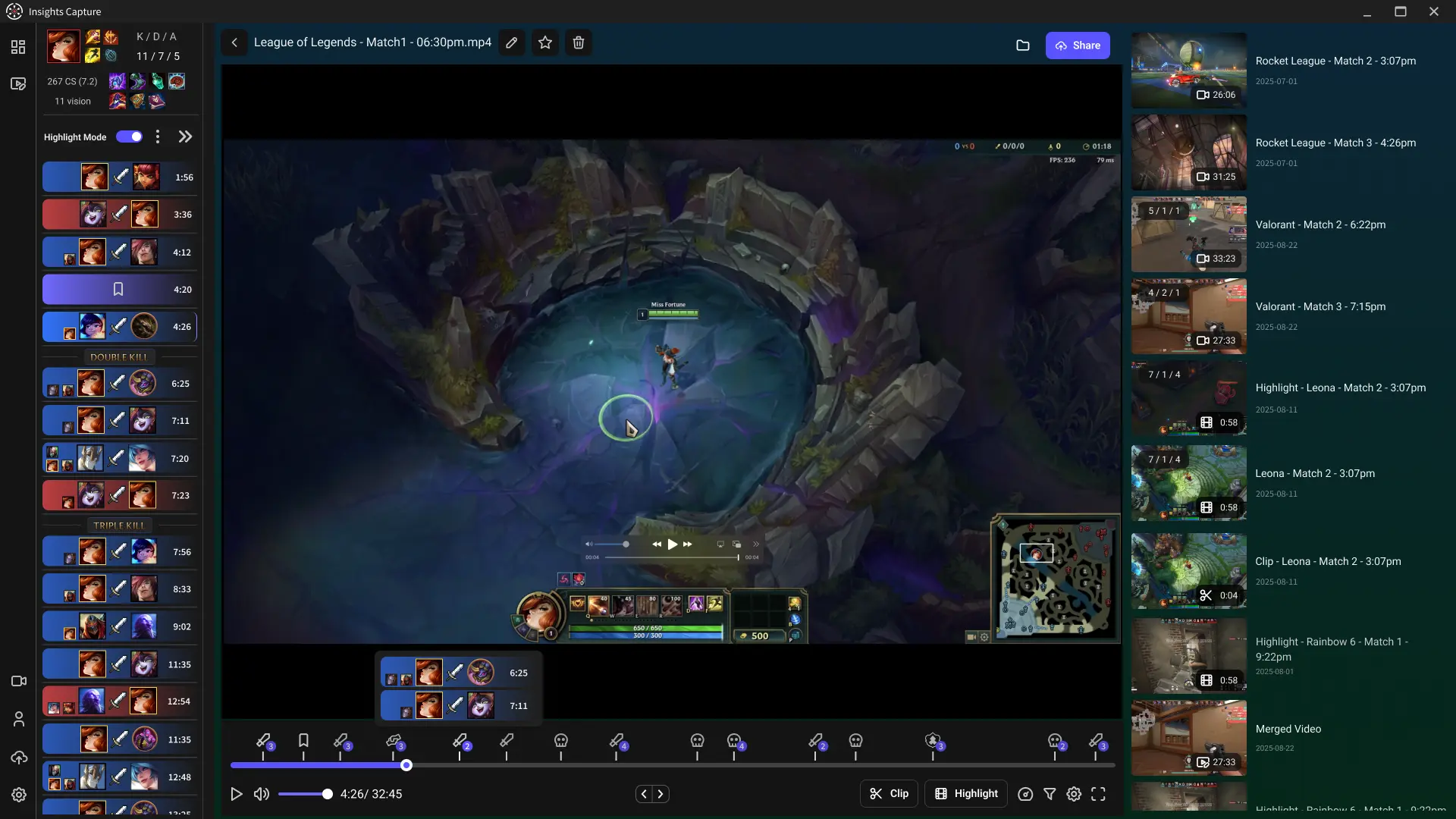1456x819 pixels.
Task: Favorite the video with star icon
Action: point(545,42)
